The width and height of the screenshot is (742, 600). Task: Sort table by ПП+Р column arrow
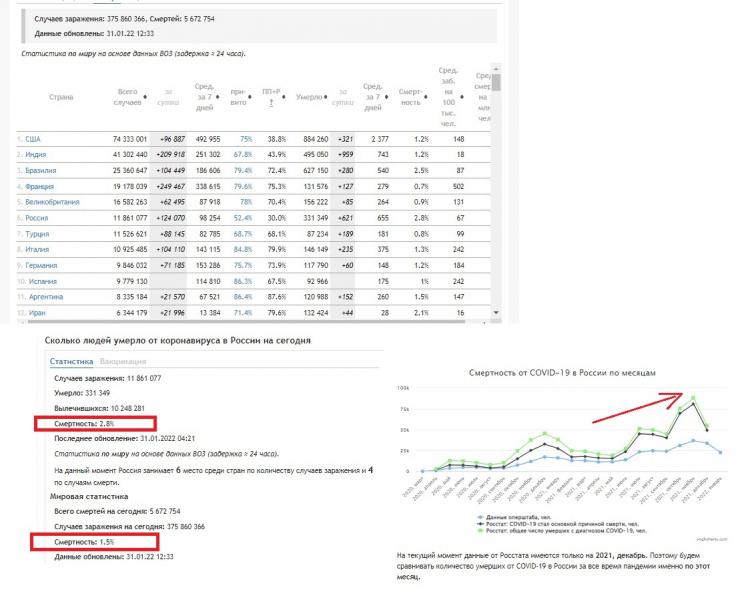283,97
